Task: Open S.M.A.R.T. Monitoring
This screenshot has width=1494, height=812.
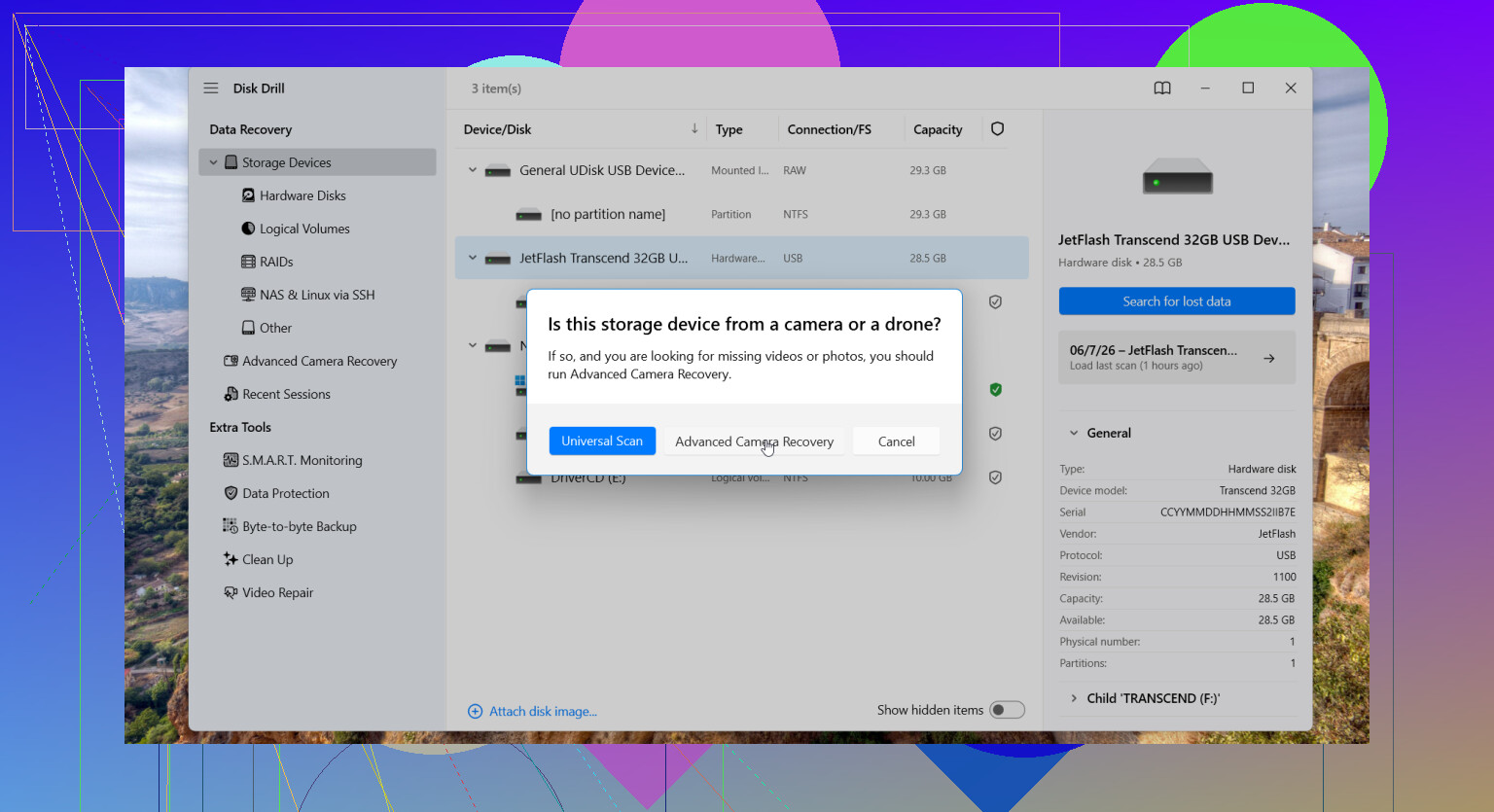Action: [302, 460]
